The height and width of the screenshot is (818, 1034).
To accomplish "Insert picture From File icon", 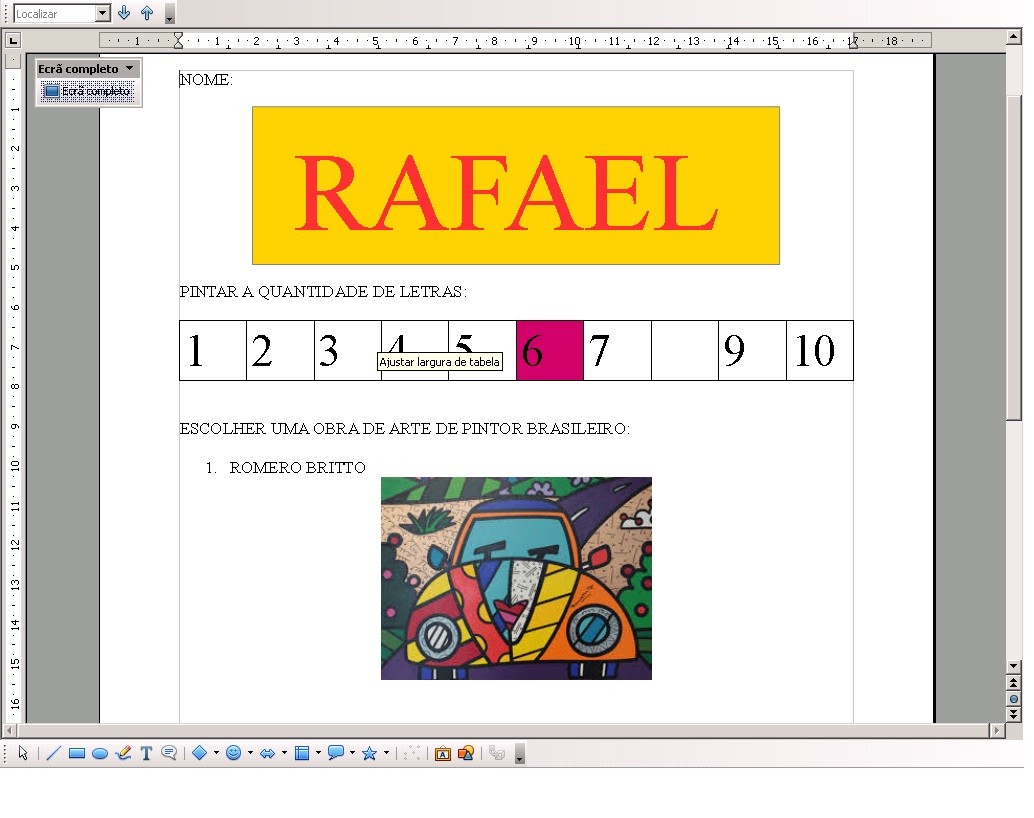I will 466,753.
